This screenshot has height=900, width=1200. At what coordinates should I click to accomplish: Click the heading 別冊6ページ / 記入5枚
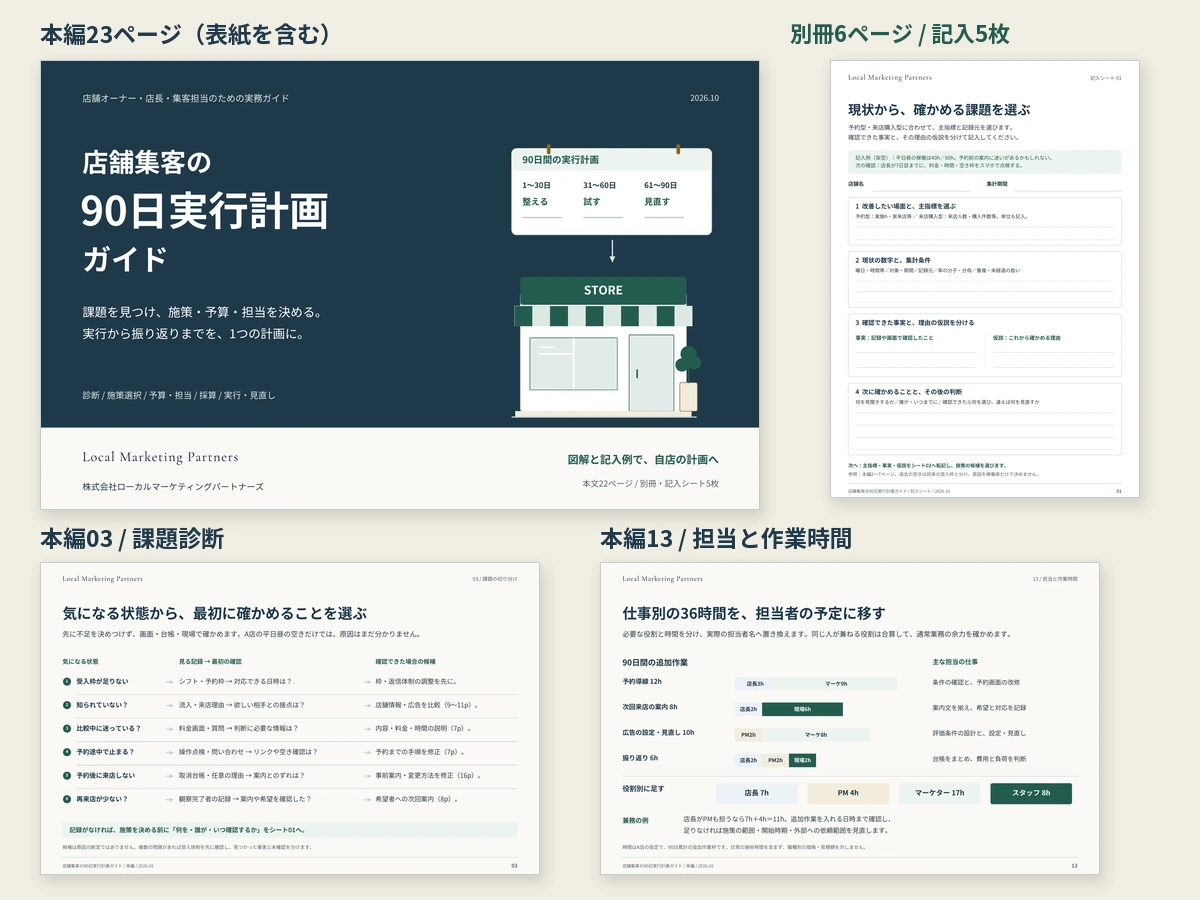coord(899,34)
